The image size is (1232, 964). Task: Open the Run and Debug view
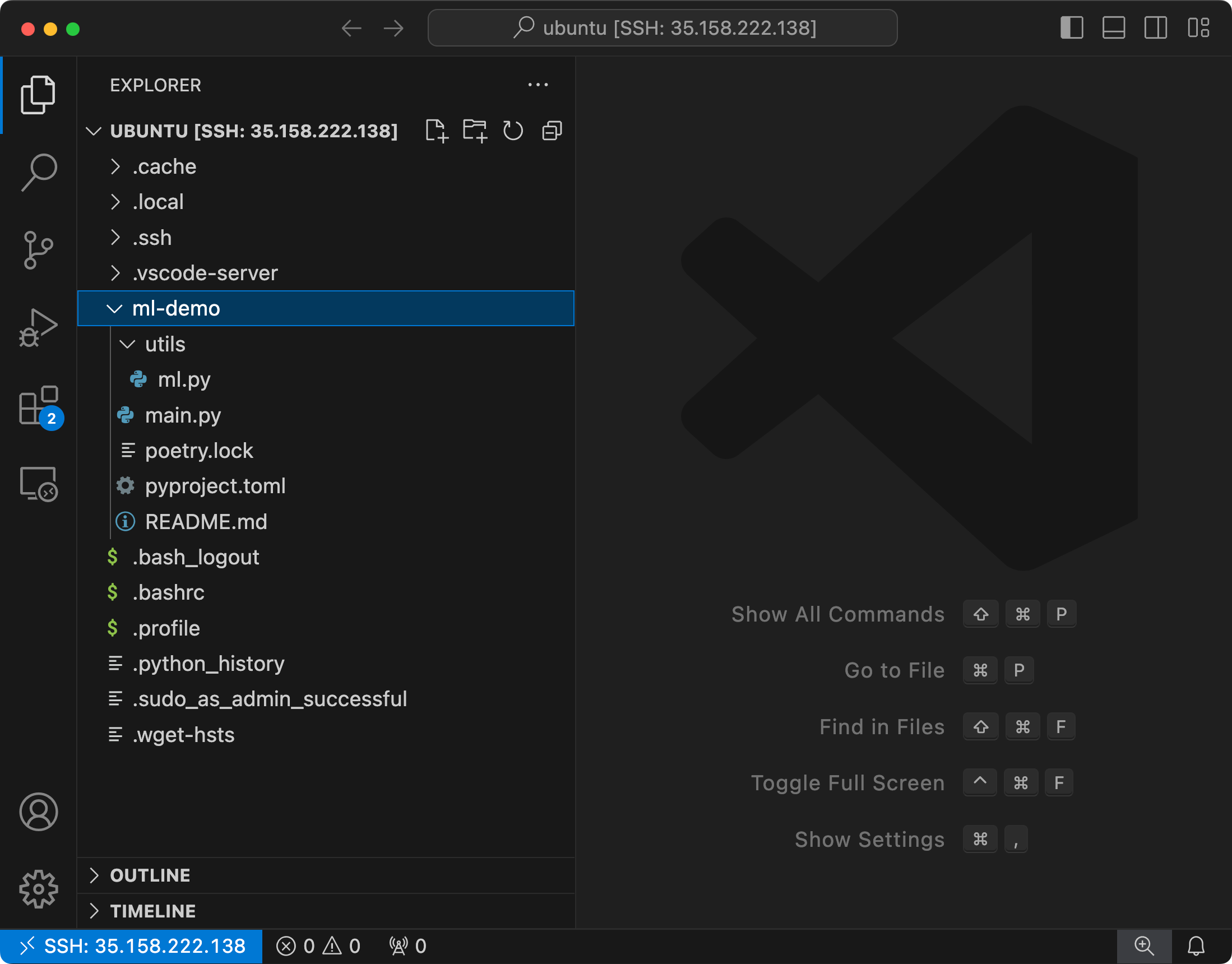[38, 328]
